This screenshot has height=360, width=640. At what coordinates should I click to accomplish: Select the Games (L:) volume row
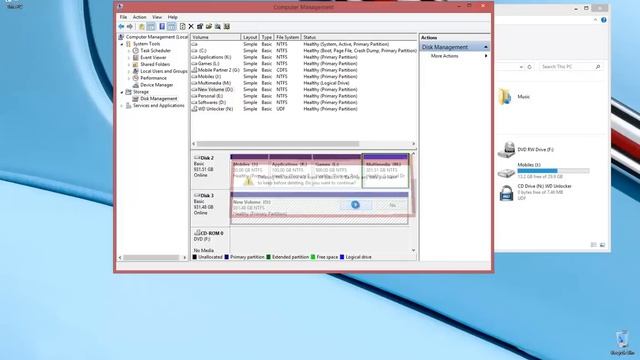click(304, 64)
